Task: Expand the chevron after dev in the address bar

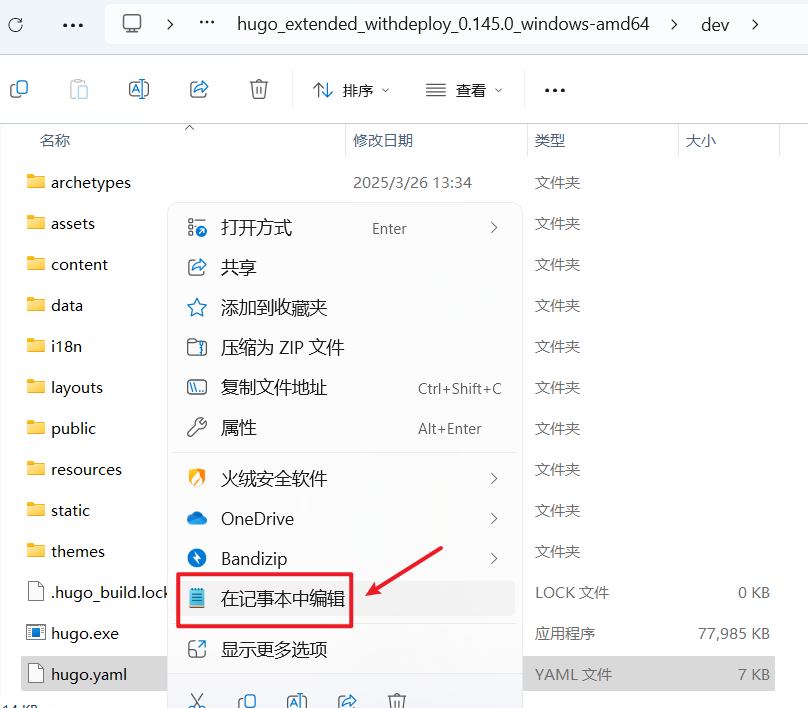Action: pos(755,24)
